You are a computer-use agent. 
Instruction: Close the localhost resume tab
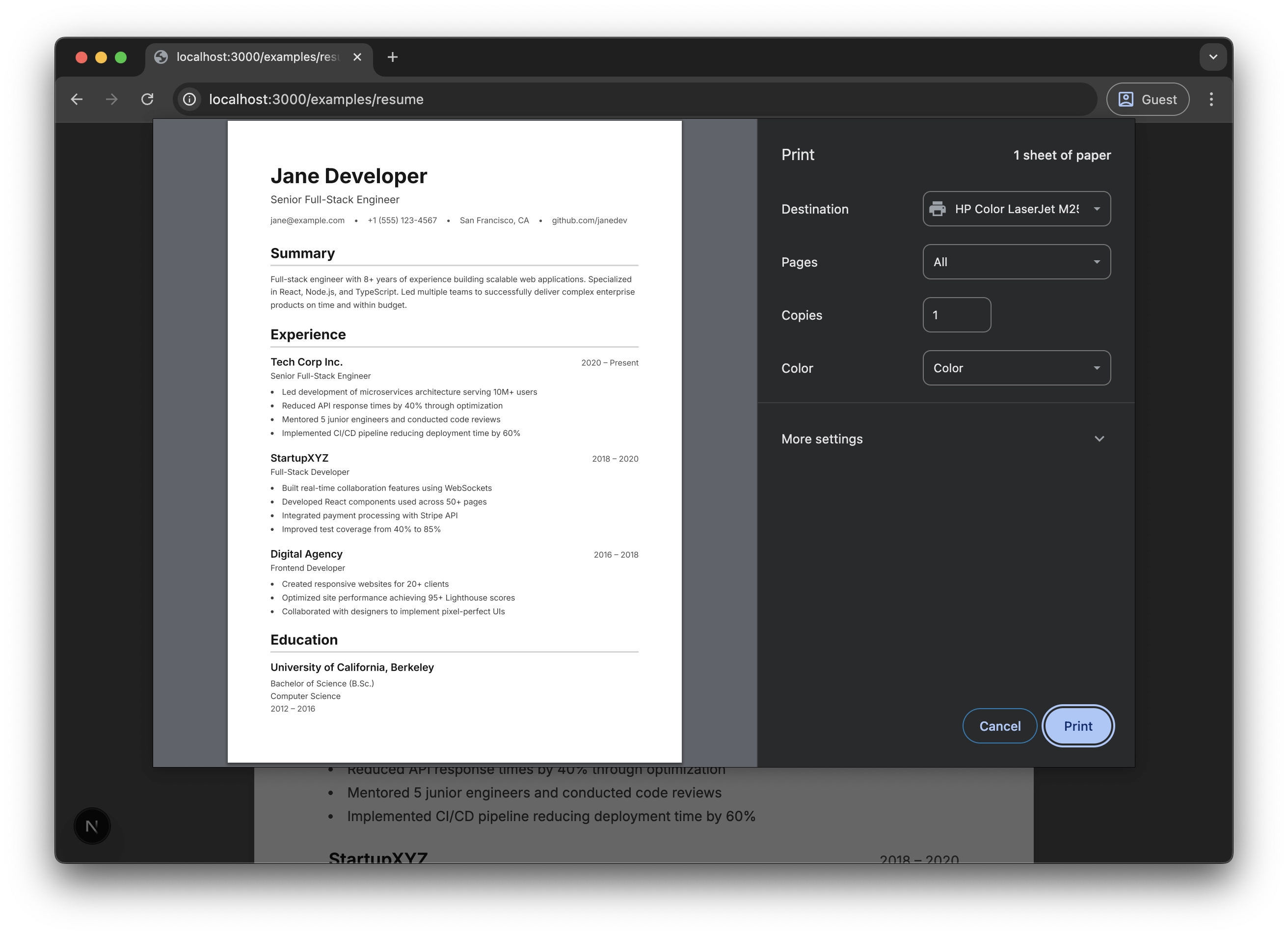tap(357, 57)
